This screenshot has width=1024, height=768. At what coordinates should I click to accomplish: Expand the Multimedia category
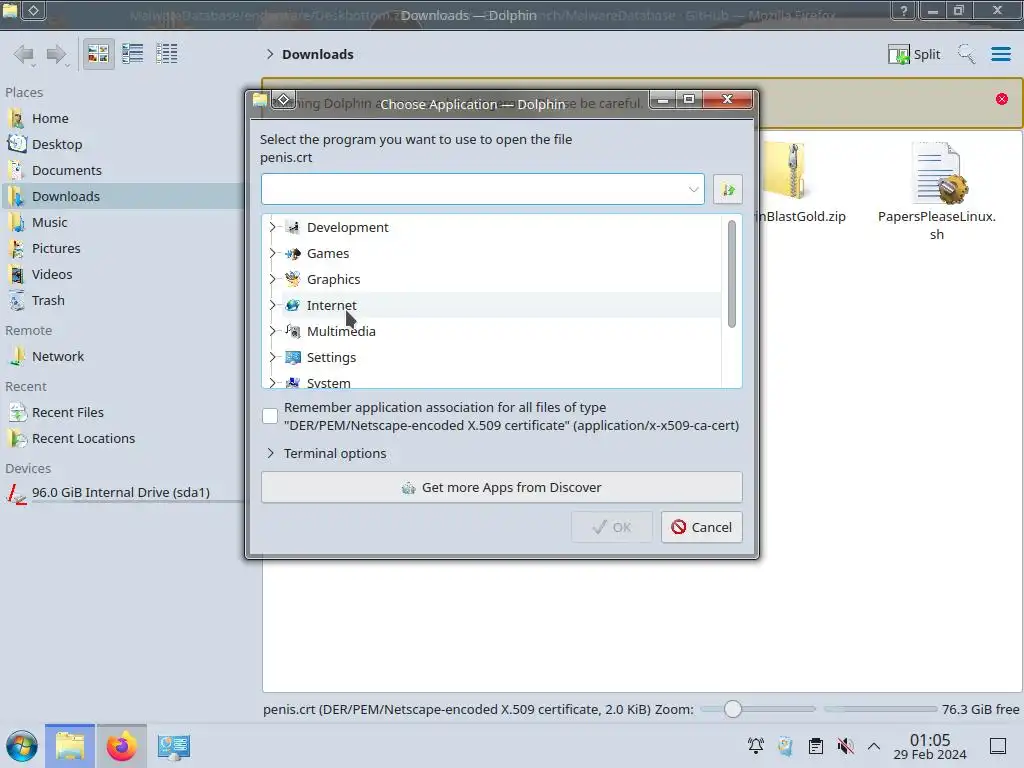(x=272, y=332)
